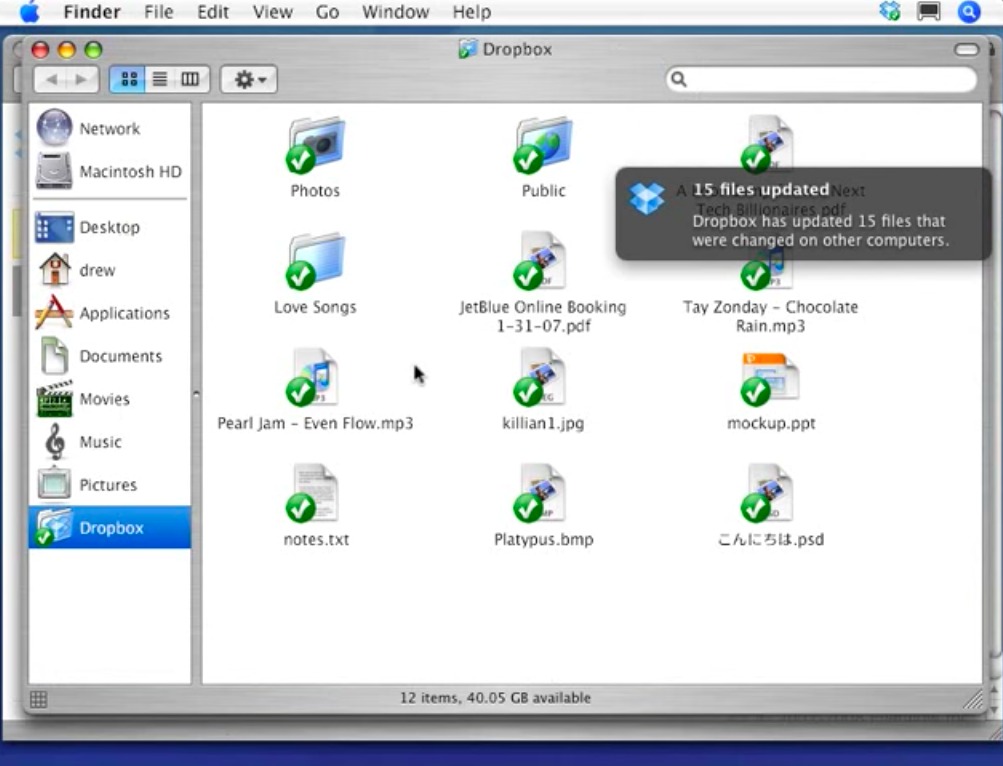
Task: Click the sidebar divider grip handle
Action: [196, 394]
